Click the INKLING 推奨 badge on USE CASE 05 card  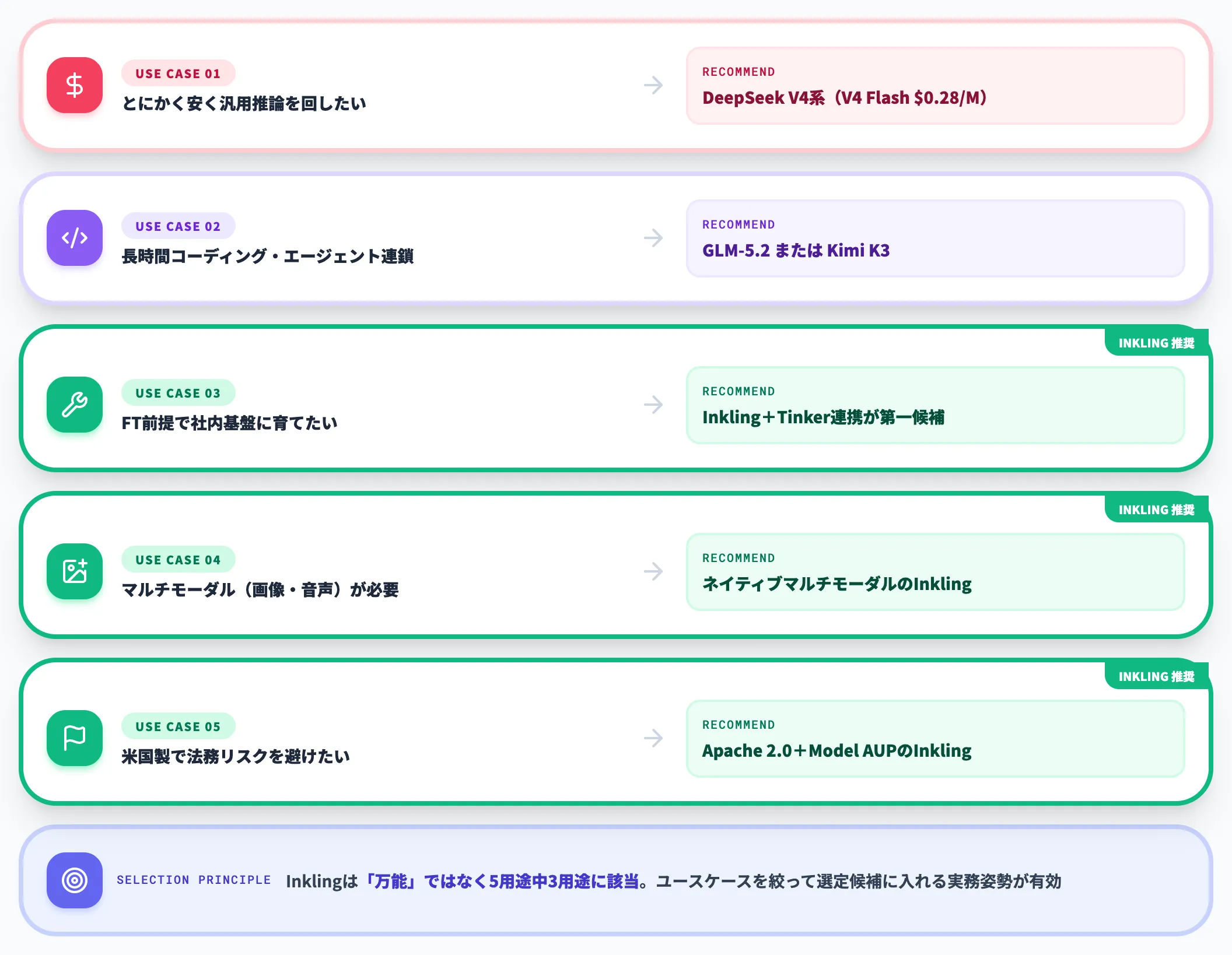[x=1156, y=676]
